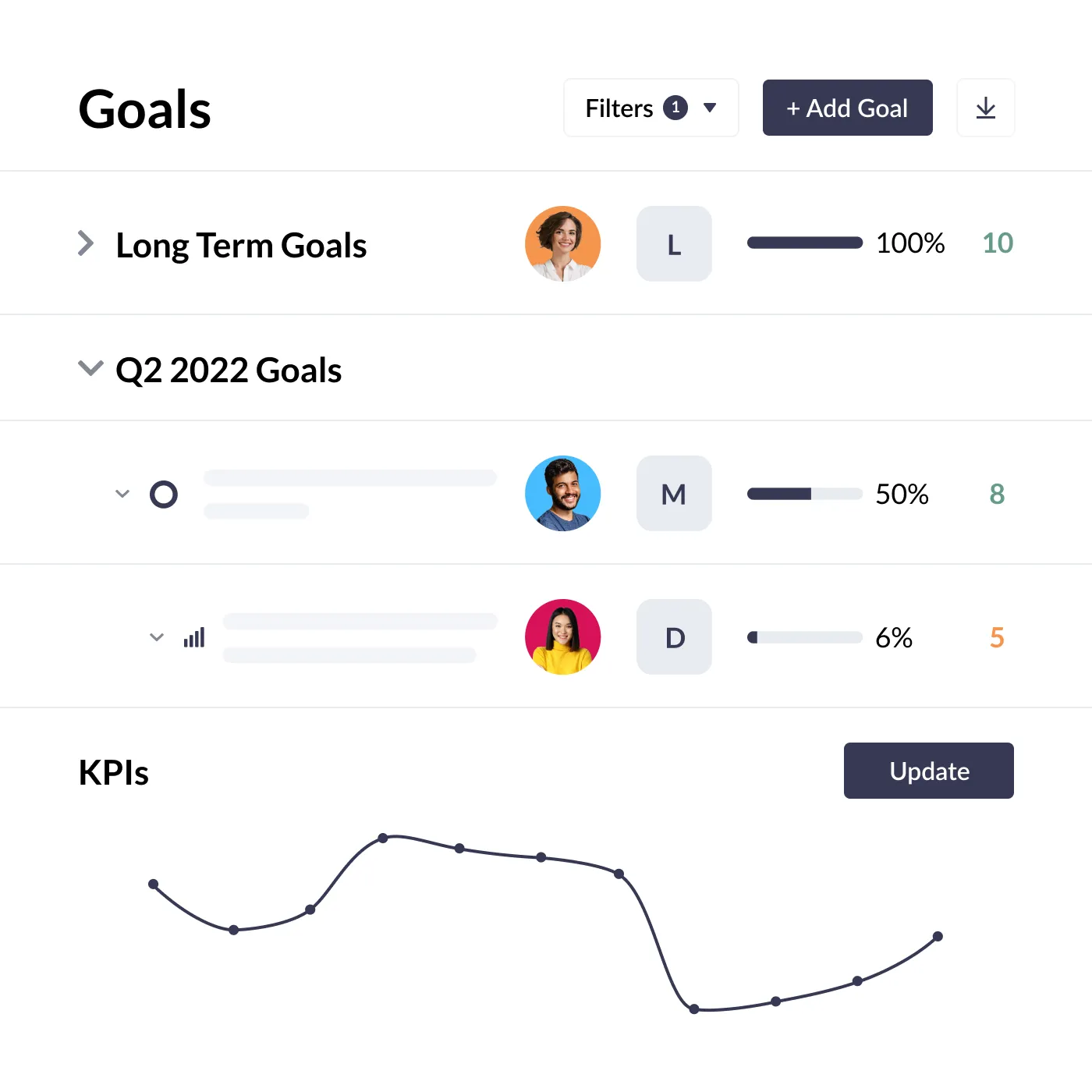The width and height of the screenshot is (1092, 1092).
Task: Select the lowest data point on the KPI chart
Action: point(694,1009)
